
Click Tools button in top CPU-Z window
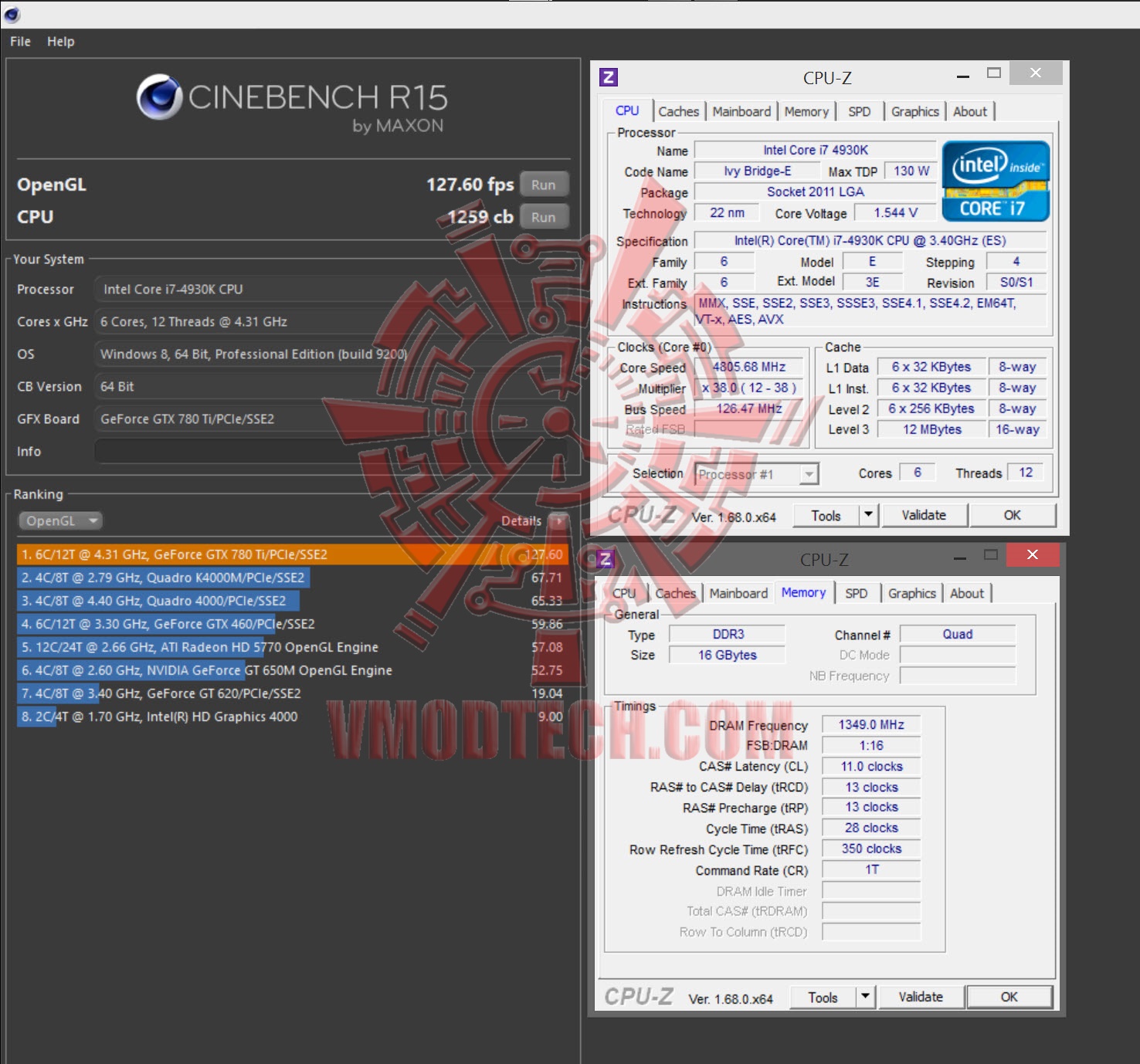[826, 516]
